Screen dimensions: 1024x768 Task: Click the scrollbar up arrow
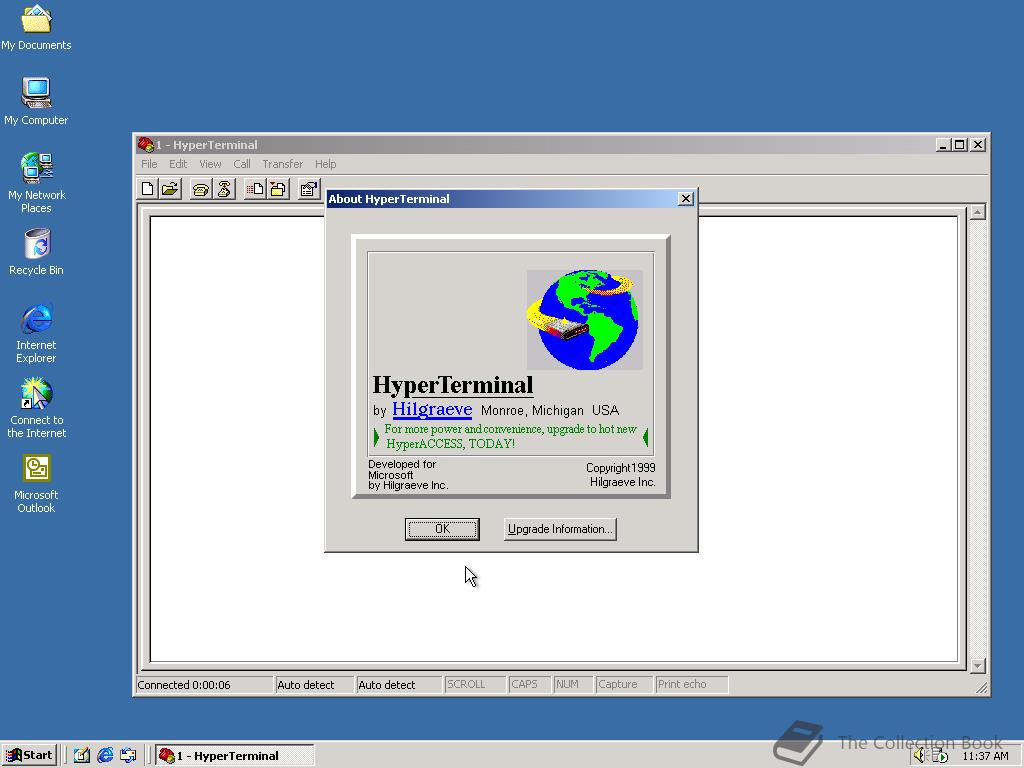[x=978, y=212]
